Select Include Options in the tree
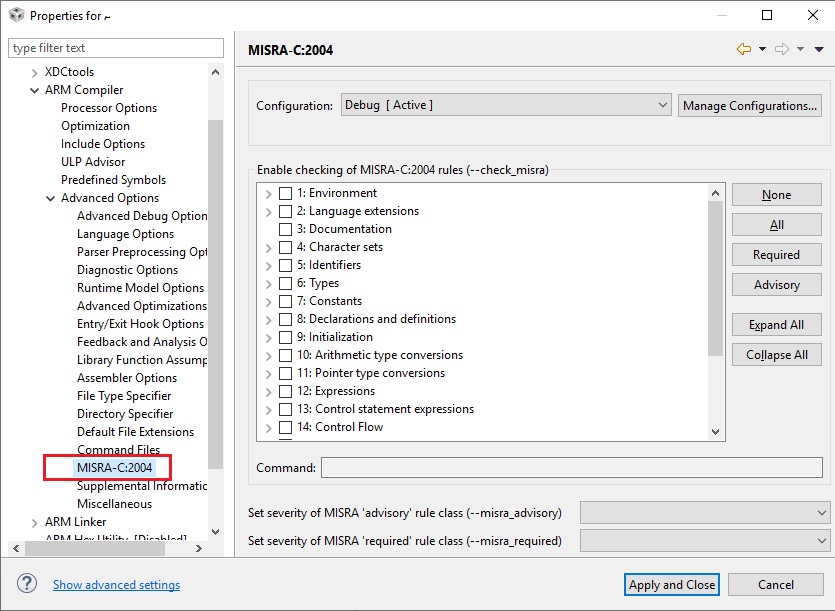The image size is (835, 611). [x=103, y=144]
